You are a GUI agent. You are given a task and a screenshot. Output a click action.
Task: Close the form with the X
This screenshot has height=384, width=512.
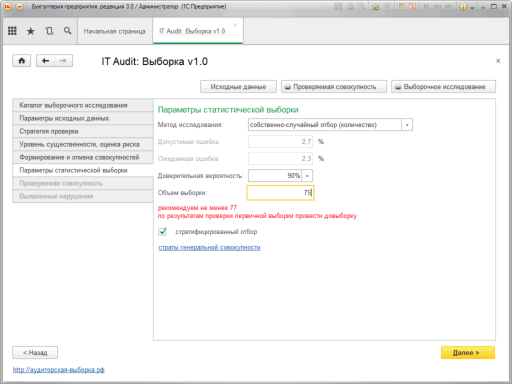point(498,61)
